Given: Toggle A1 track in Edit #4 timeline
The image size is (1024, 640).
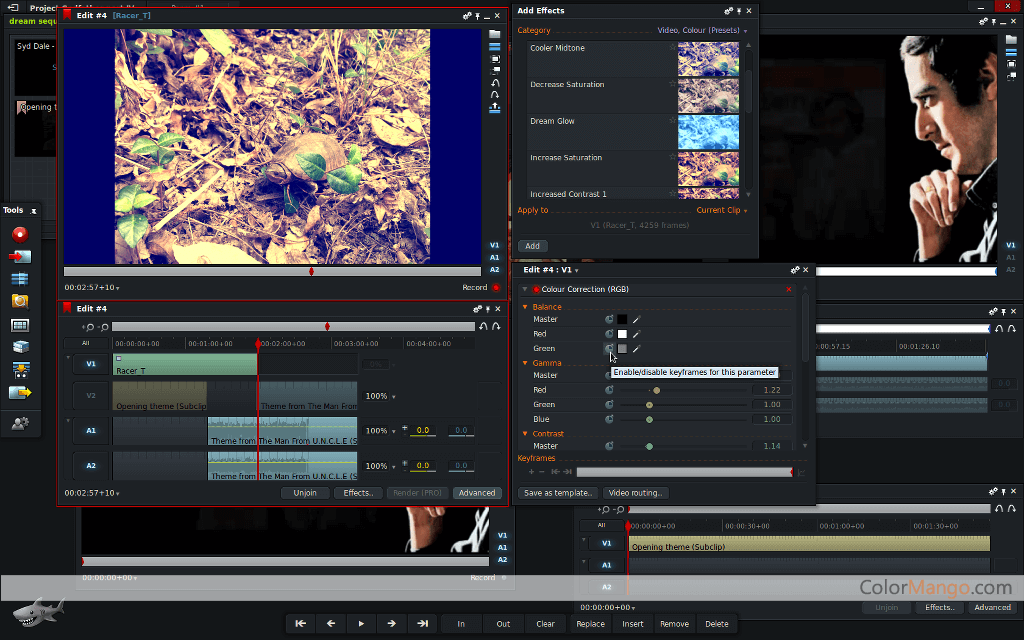Looking at the screenshot, I should tap(91, 431).
